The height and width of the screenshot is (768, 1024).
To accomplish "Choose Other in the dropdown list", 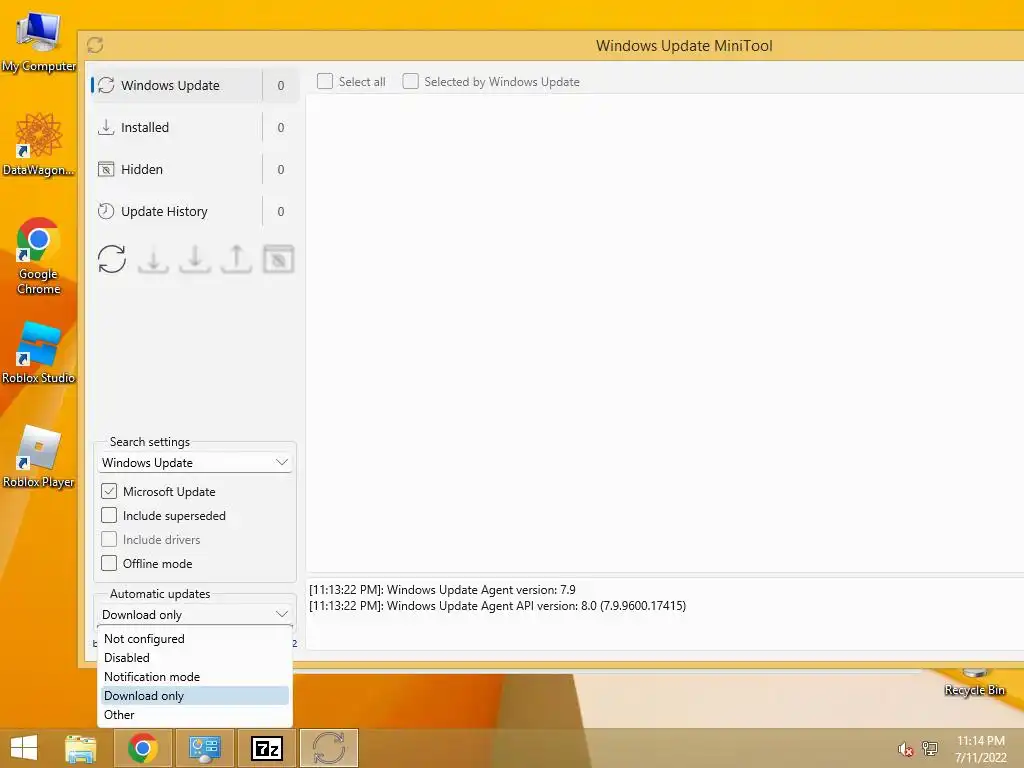I will (195, 714).
